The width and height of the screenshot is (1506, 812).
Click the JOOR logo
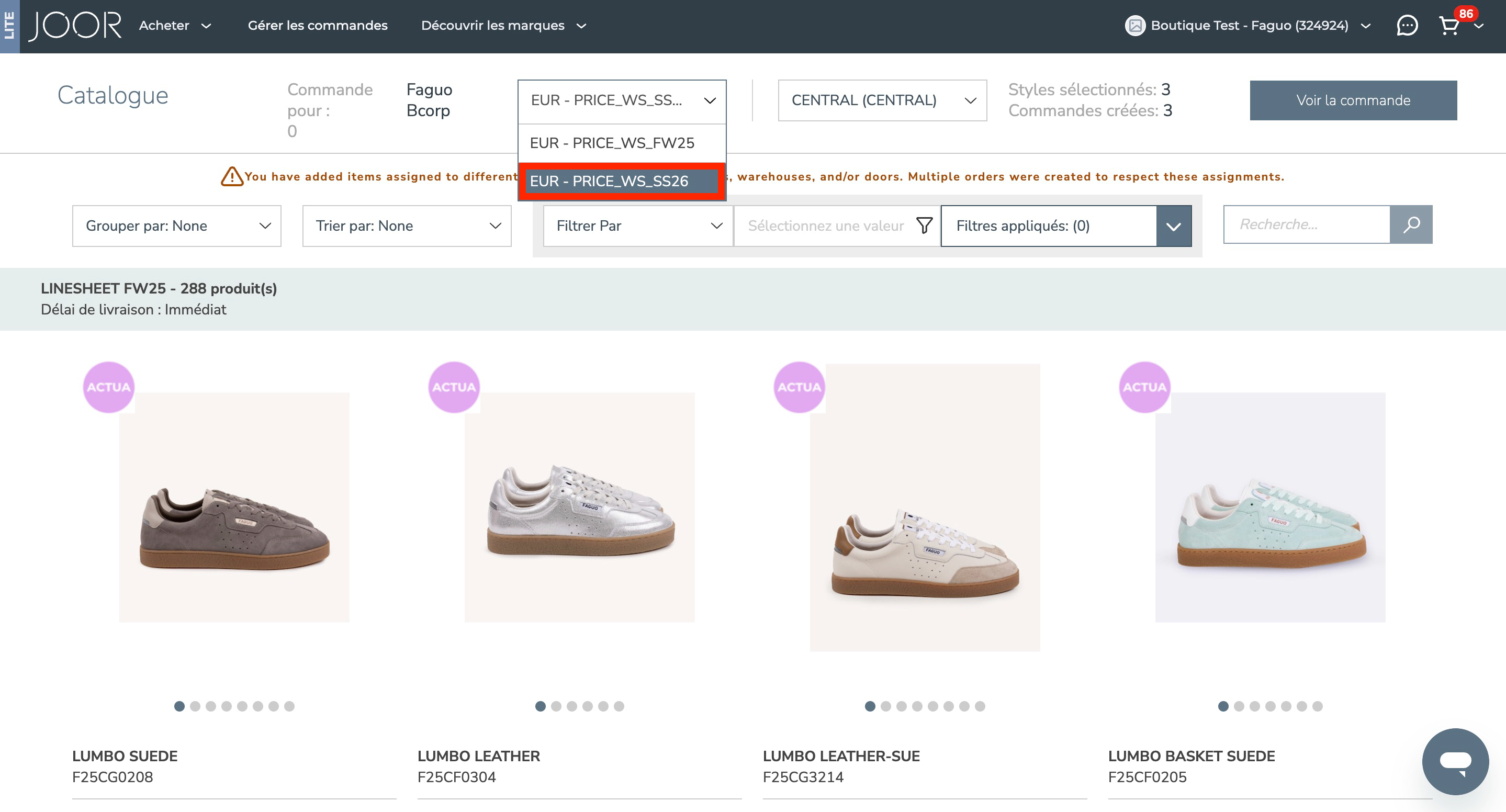tap(75, 26)
